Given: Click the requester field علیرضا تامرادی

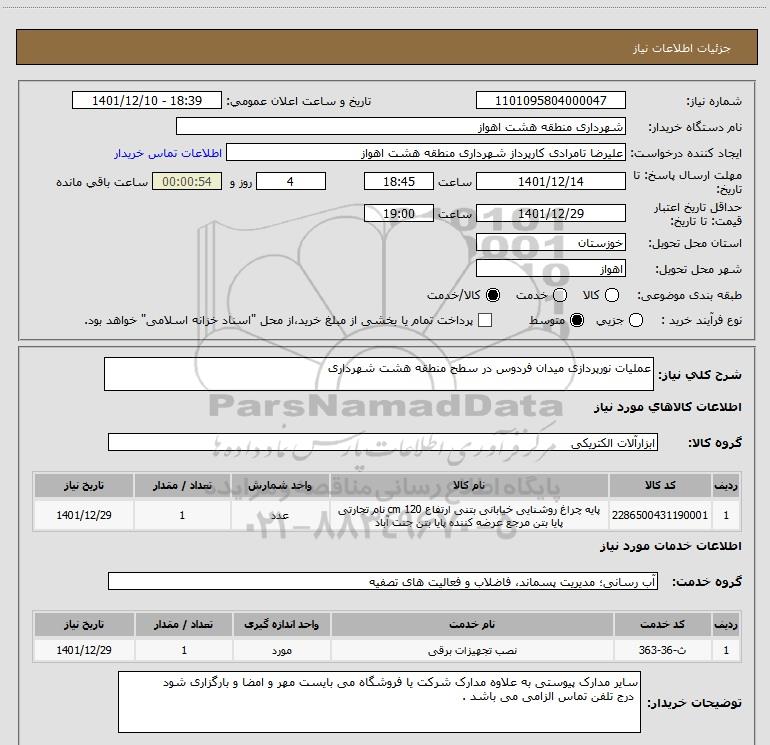Looking at the screenshot, I should point(426,153).
